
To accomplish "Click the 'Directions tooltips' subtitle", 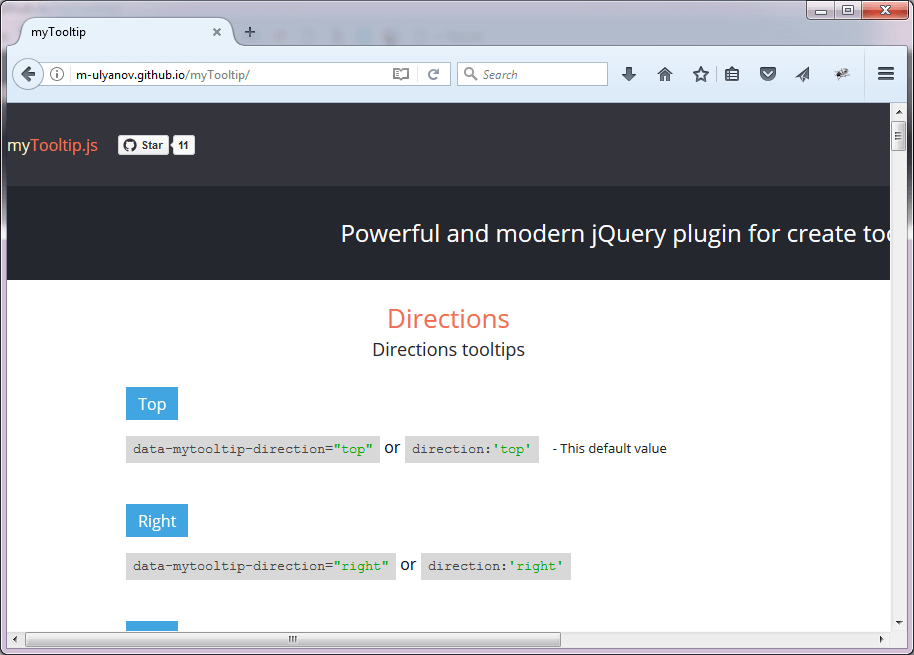I will pyautogui.click(x=448, y=350).
